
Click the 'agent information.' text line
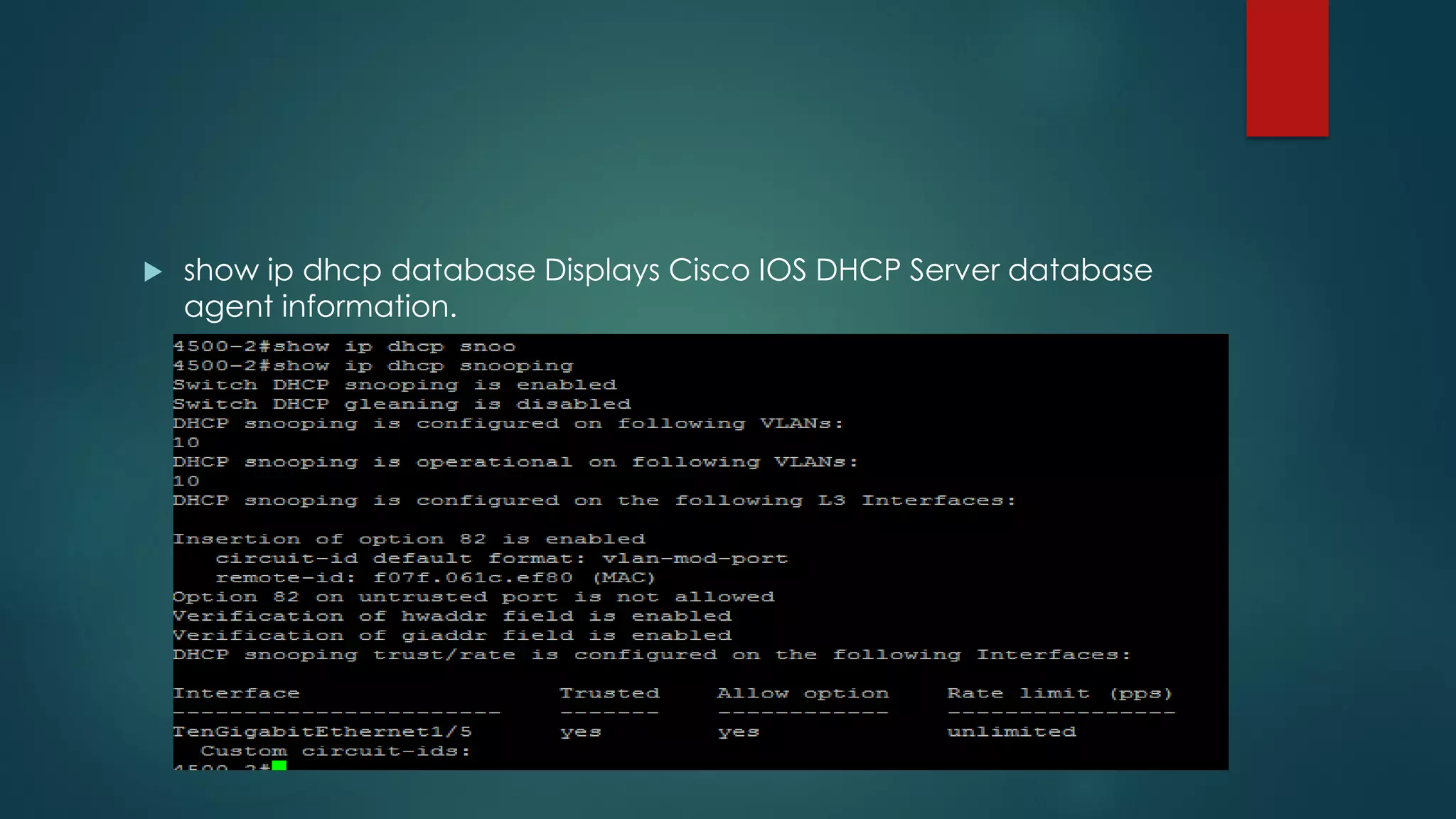pyautogui.click(x=320, y=307)
